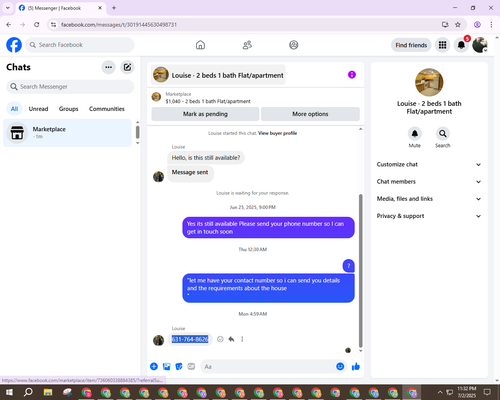Send a thumbs-up like
The height and width of the screenshot is (400, 500).
point(356,367)
